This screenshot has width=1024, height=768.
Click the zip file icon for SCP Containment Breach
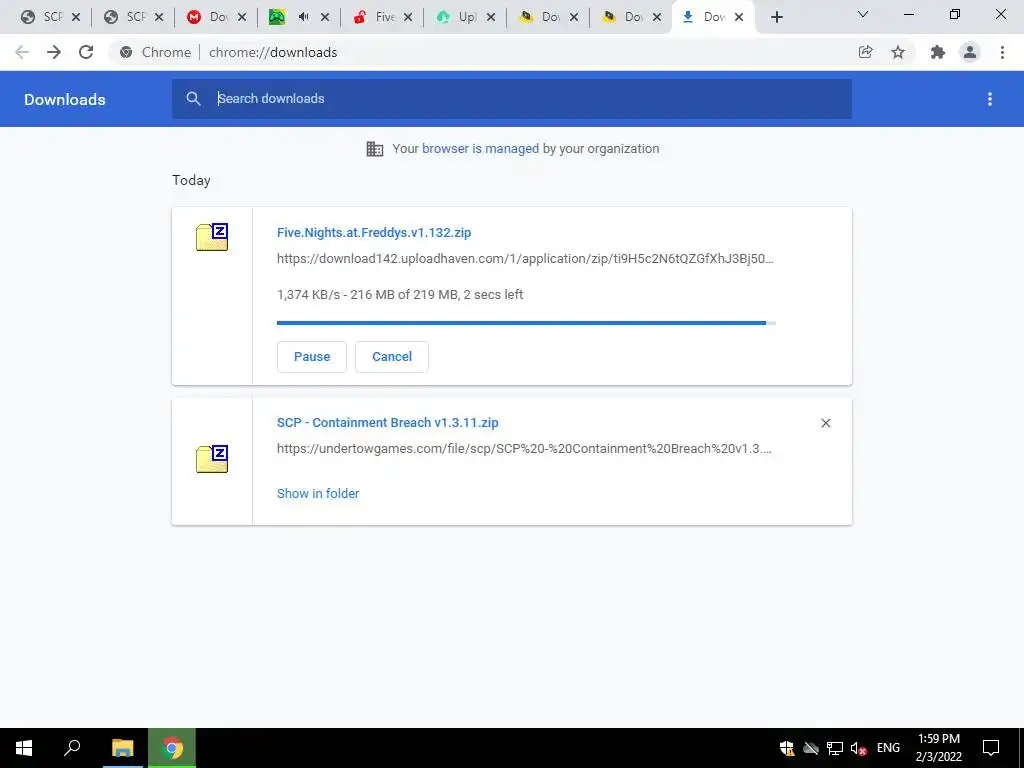(x=212, y=458)
